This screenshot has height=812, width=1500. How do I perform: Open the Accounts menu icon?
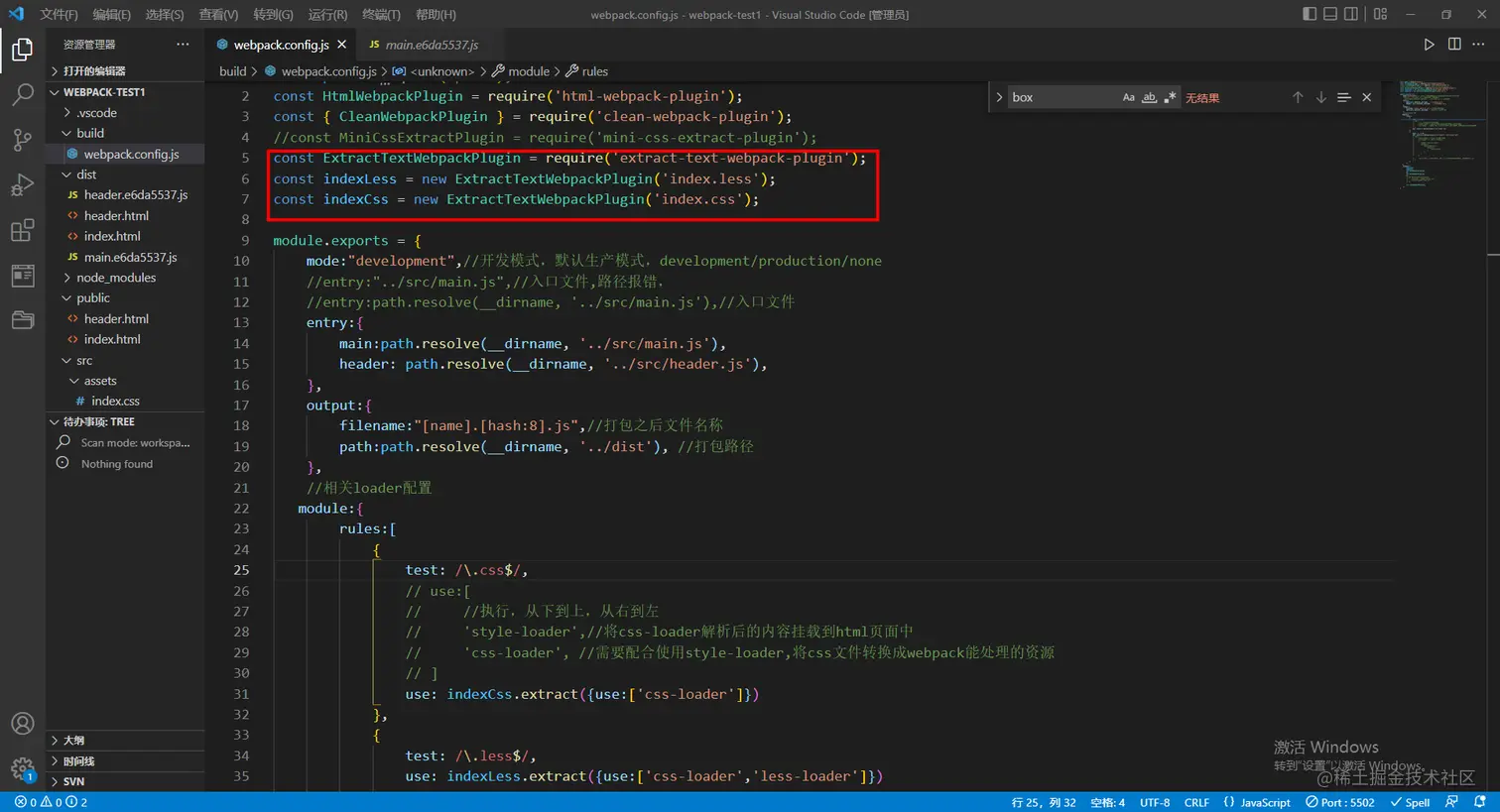(x=22, y=724)
